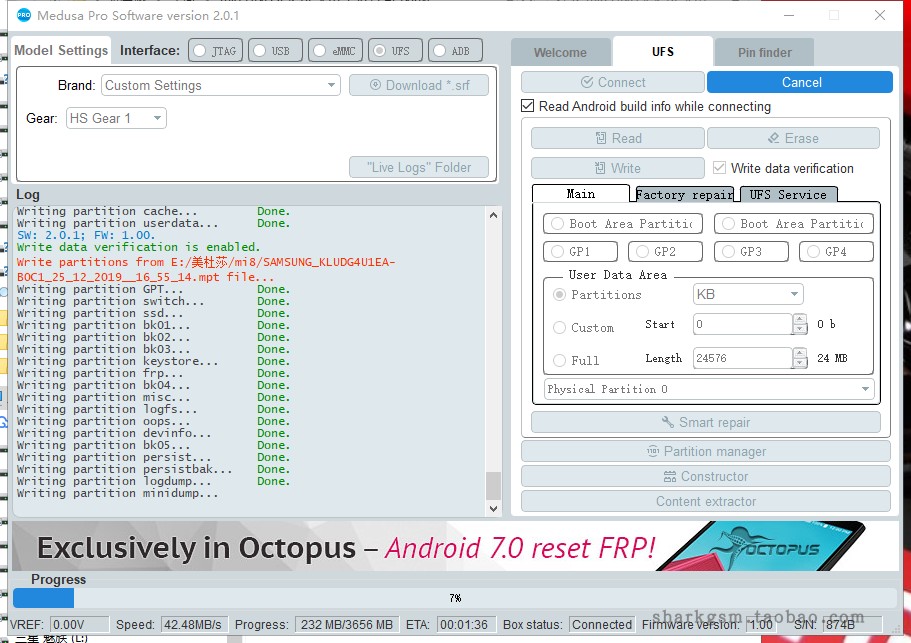Click the Read button chip icon
The image size is (911, 643).
[x=601, y=138]
